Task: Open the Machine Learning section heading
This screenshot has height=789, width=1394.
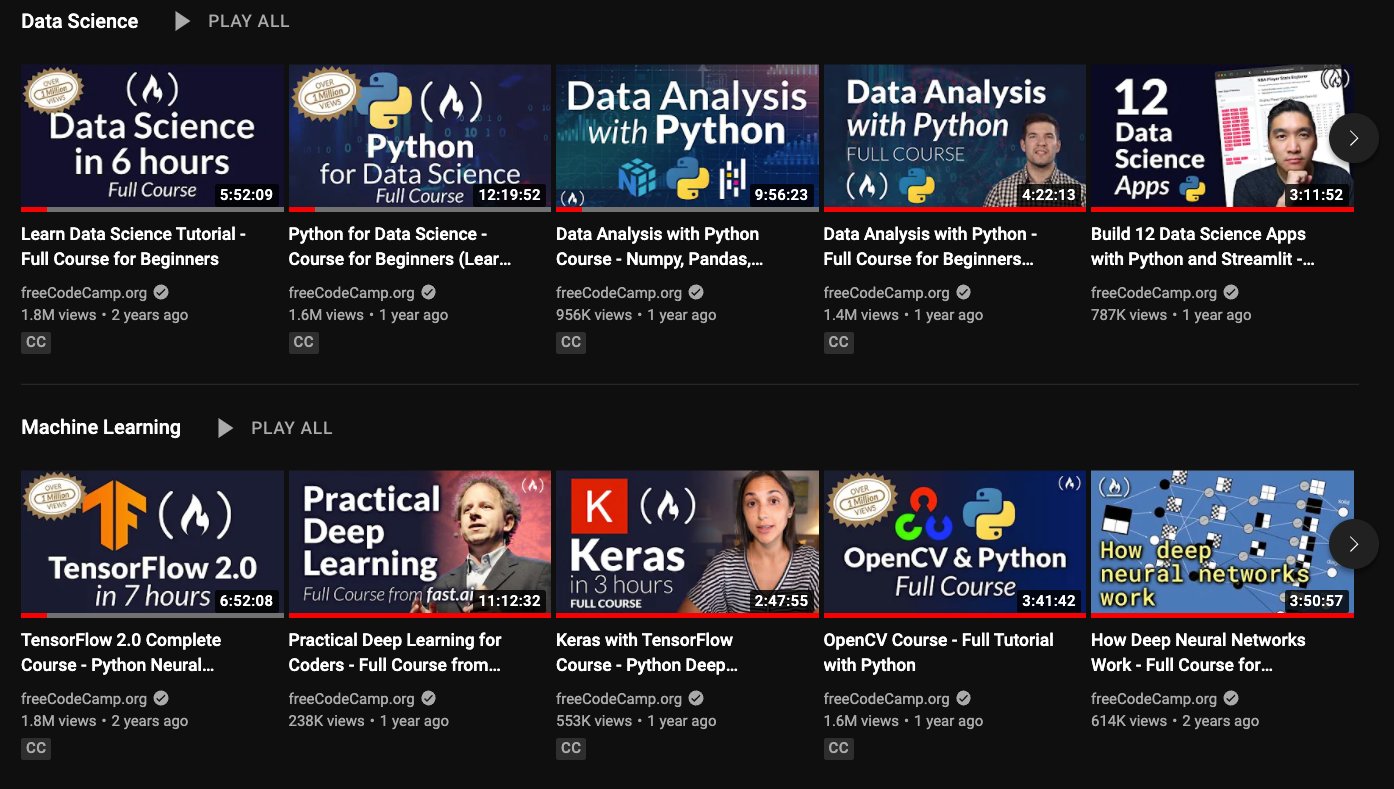Action: point(101,428)
